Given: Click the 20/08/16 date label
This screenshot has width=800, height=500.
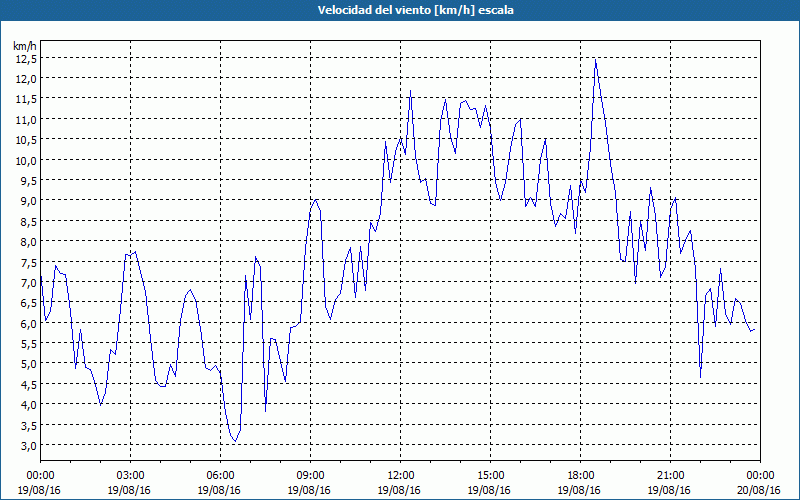Looking at the screenshot, I should click(760, 490).
